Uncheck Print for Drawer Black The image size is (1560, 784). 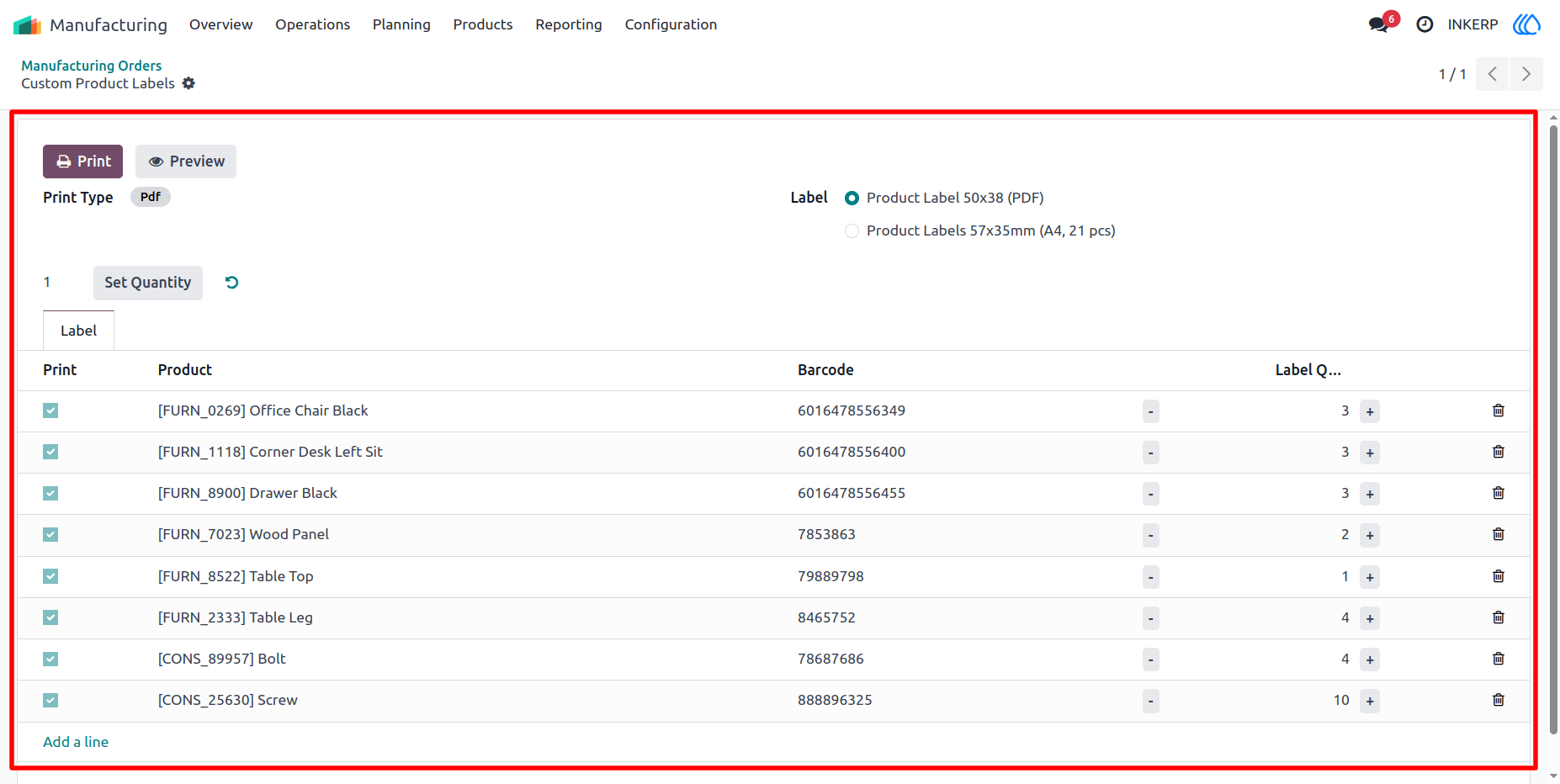[x=50, y=493]
